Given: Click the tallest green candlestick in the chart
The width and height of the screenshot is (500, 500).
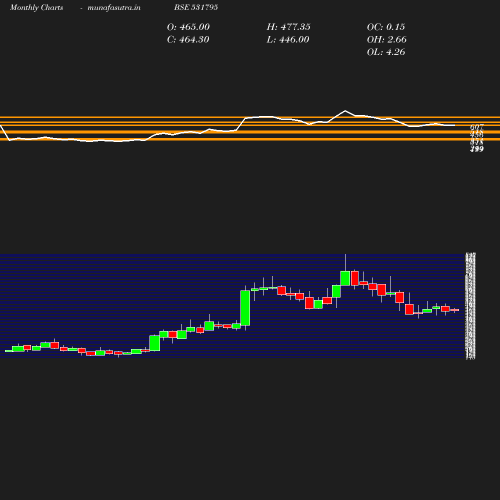Looking at the screenshot, I should tap(245, 308).
